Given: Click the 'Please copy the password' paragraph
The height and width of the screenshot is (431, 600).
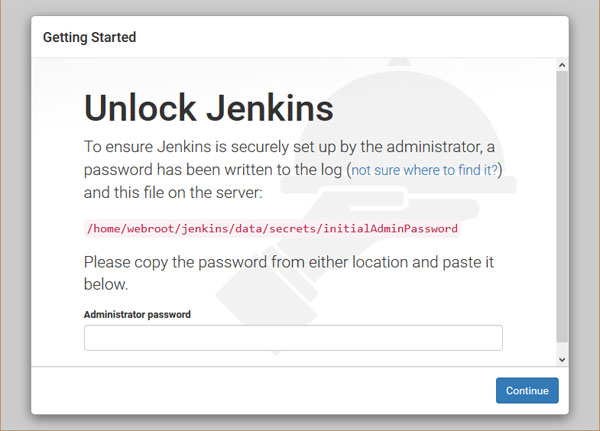Looking at the screenshot, I should point(289,273).
